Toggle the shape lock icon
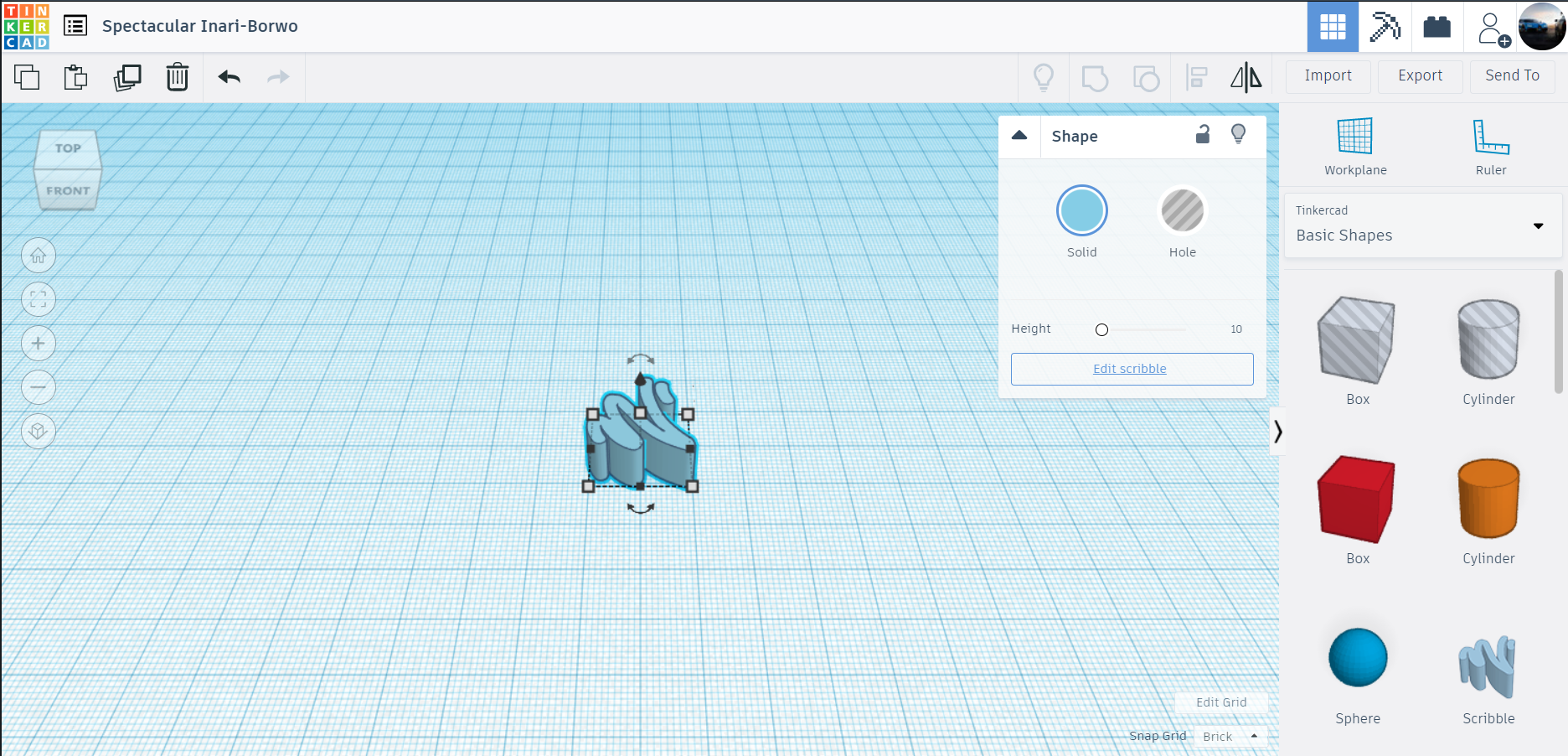The width and height of the screenshot is (1568, 756). pos(1203,134)
